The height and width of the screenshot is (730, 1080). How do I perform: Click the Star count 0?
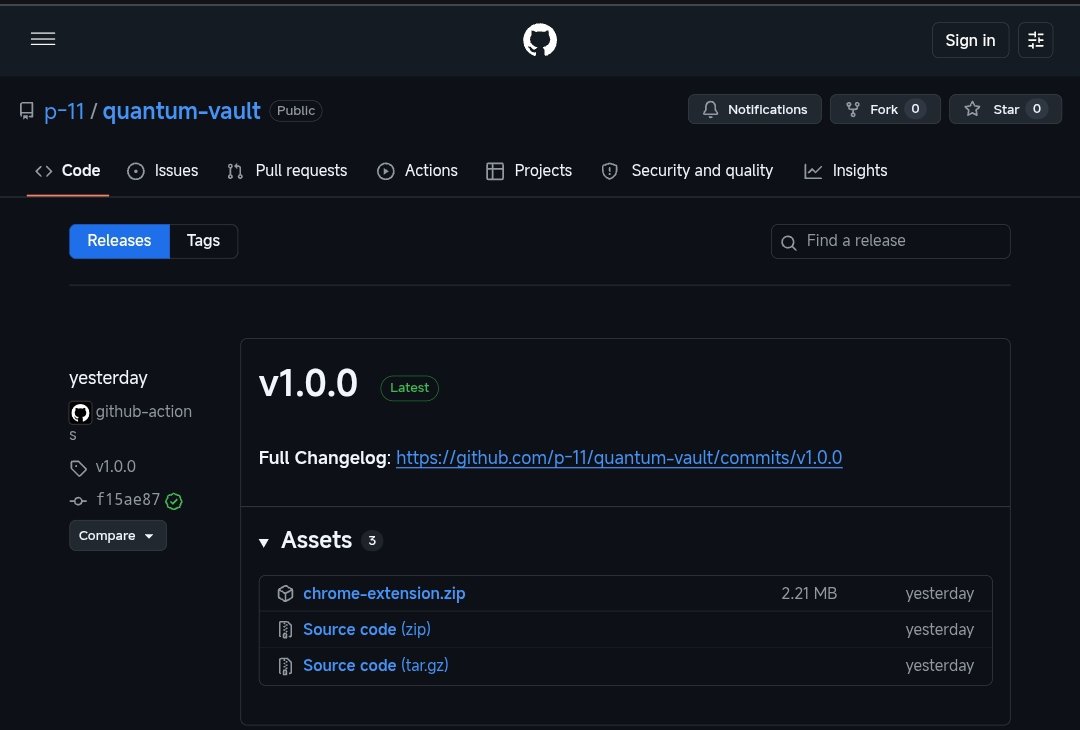[x=1036, y=109]
